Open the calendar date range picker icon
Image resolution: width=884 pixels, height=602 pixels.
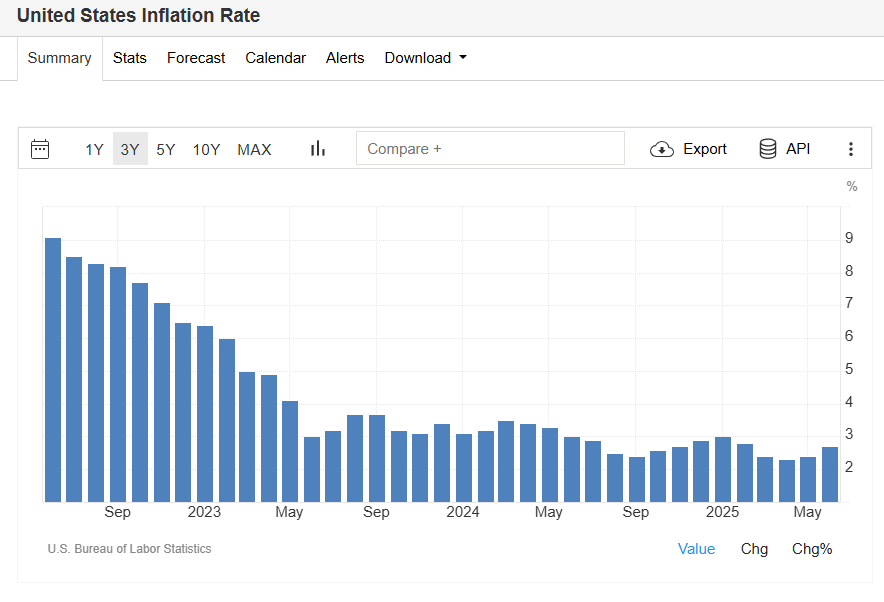(x=40, y=149)
